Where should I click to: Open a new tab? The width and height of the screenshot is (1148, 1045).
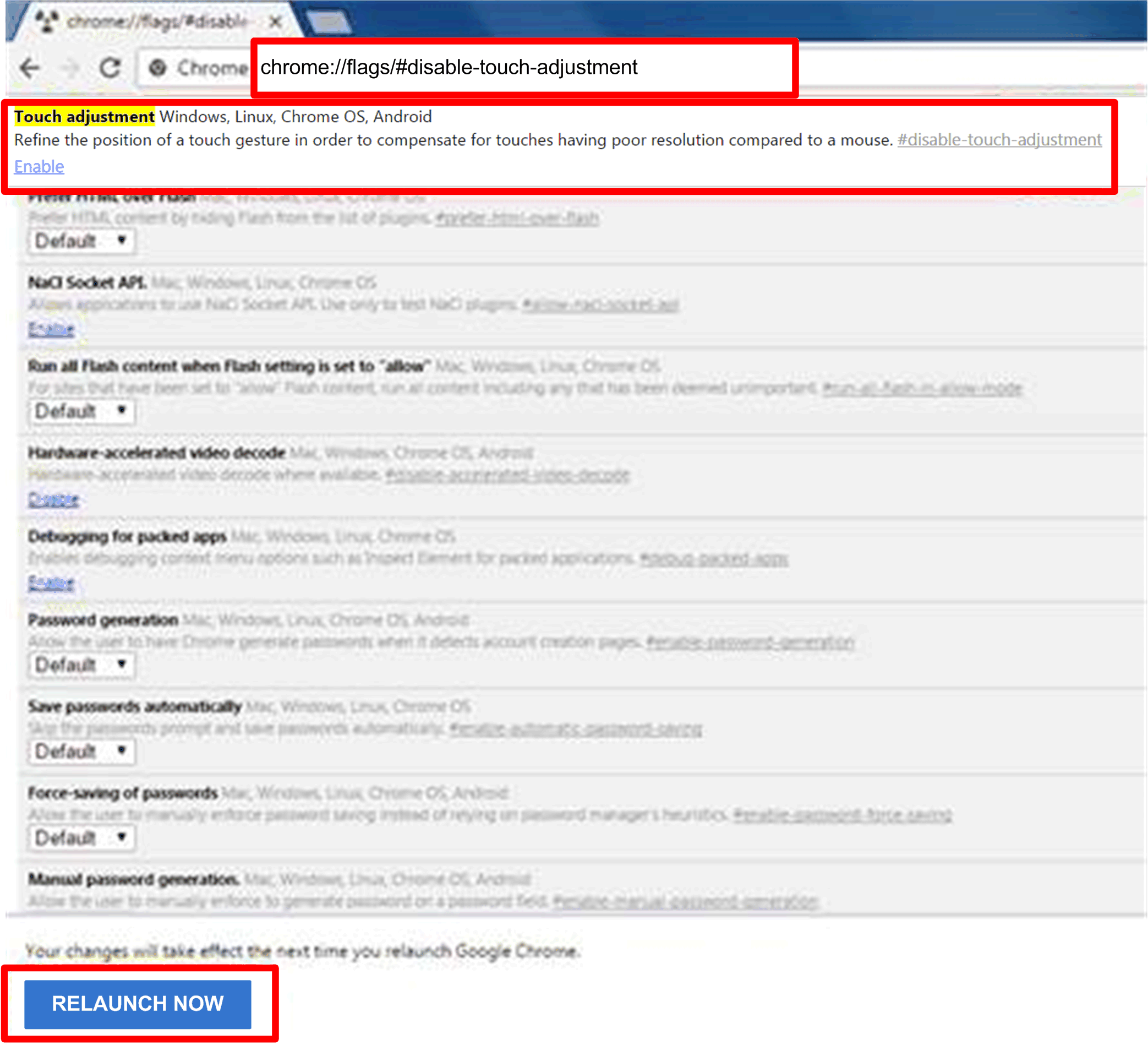[329, 23]
